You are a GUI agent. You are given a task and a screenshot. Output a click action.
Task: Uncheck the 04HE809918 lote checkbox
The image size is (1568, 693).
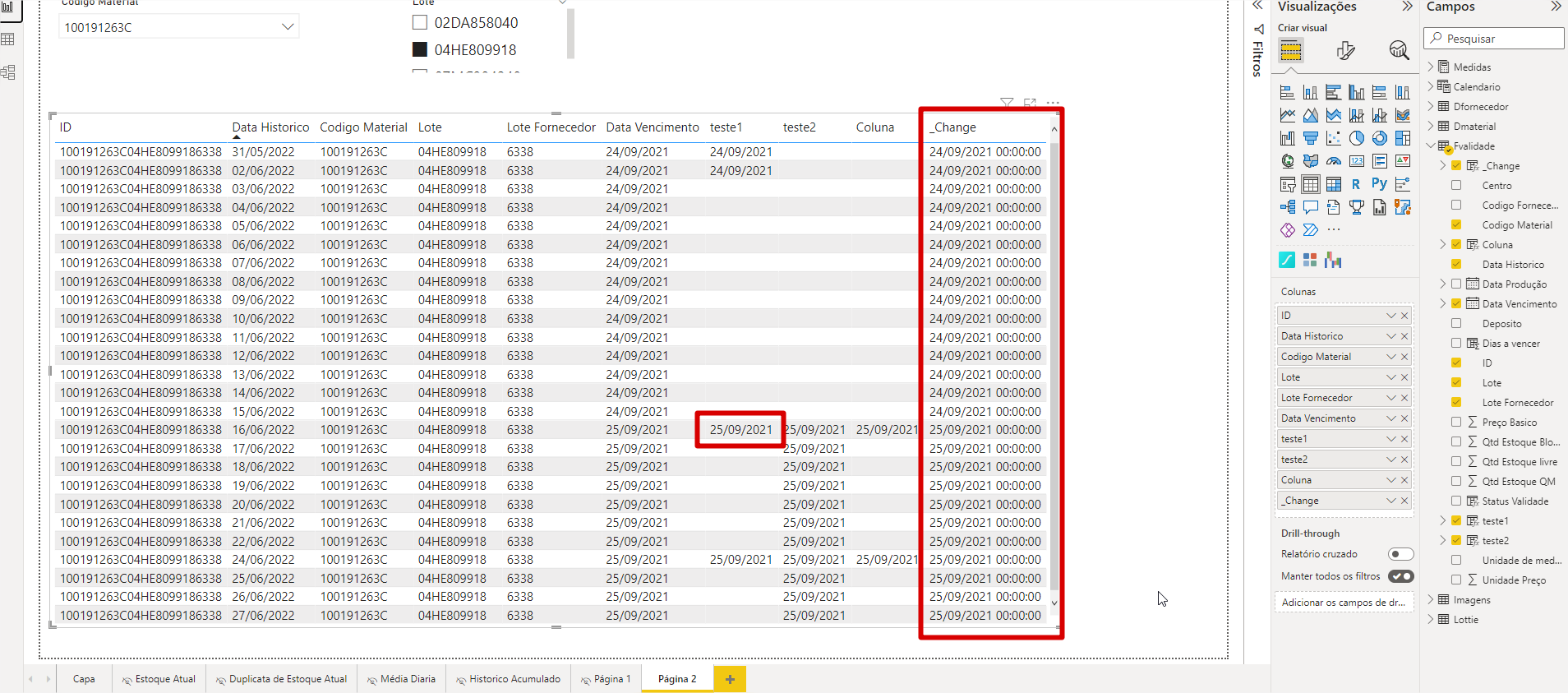pyautogui.click(x=420, y=49)
